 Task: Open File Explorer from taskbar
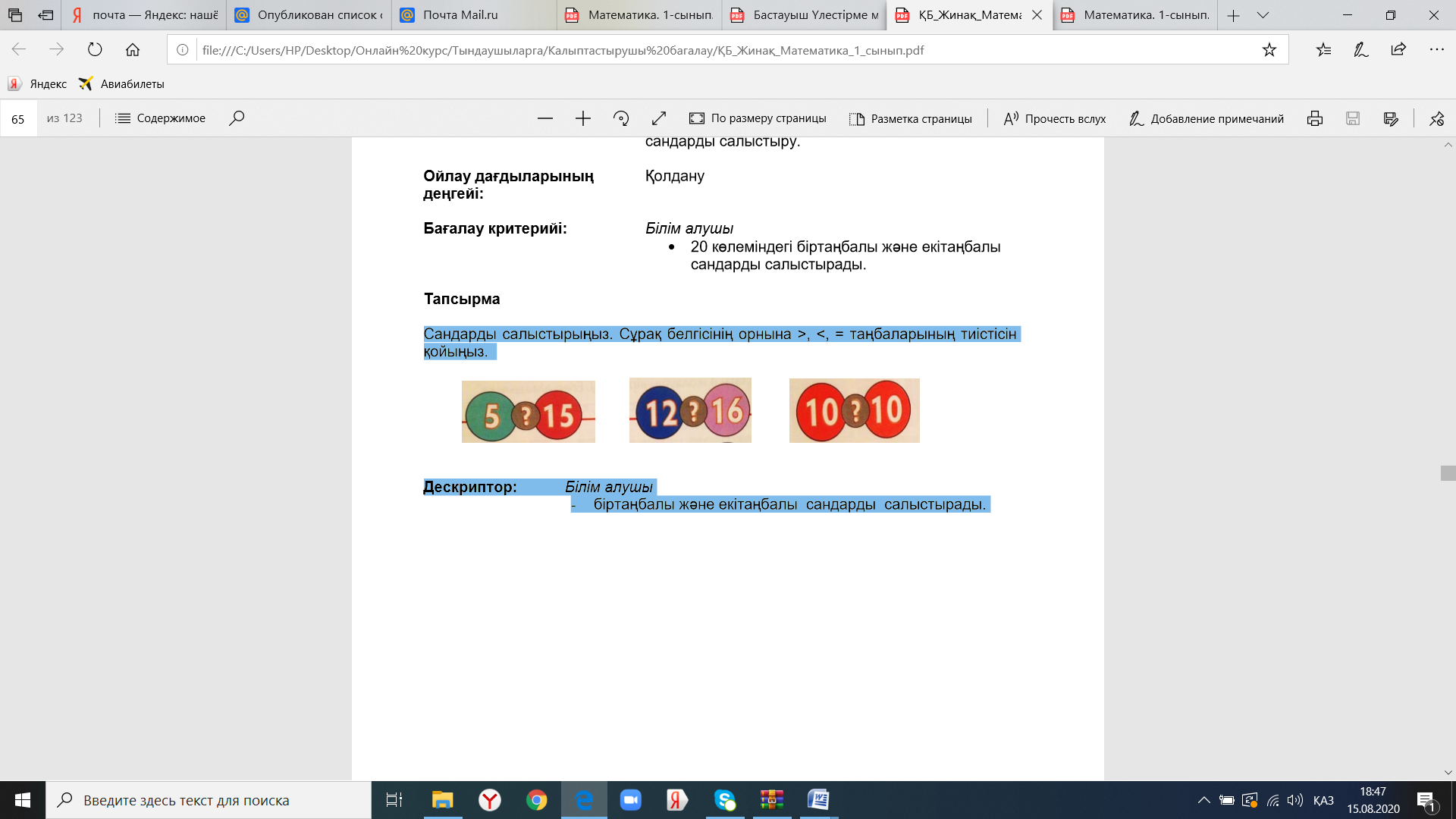coord(442,800)
